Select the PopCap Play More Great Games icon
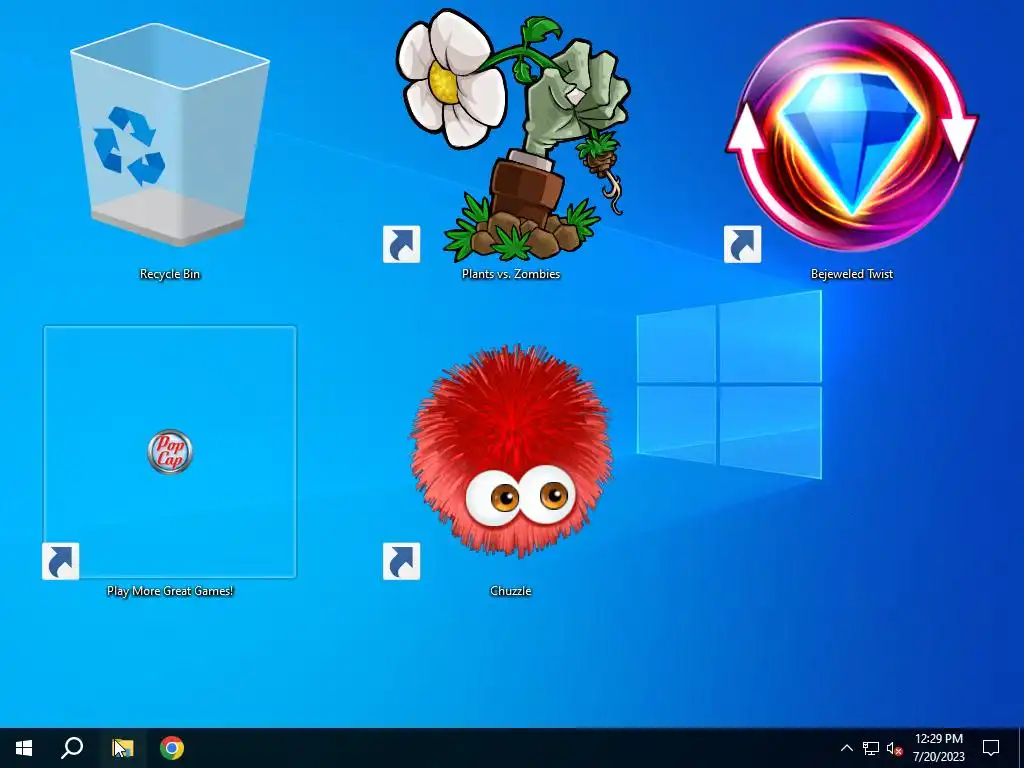Viewport: 1024px width, 768px height. pos(170,452)
